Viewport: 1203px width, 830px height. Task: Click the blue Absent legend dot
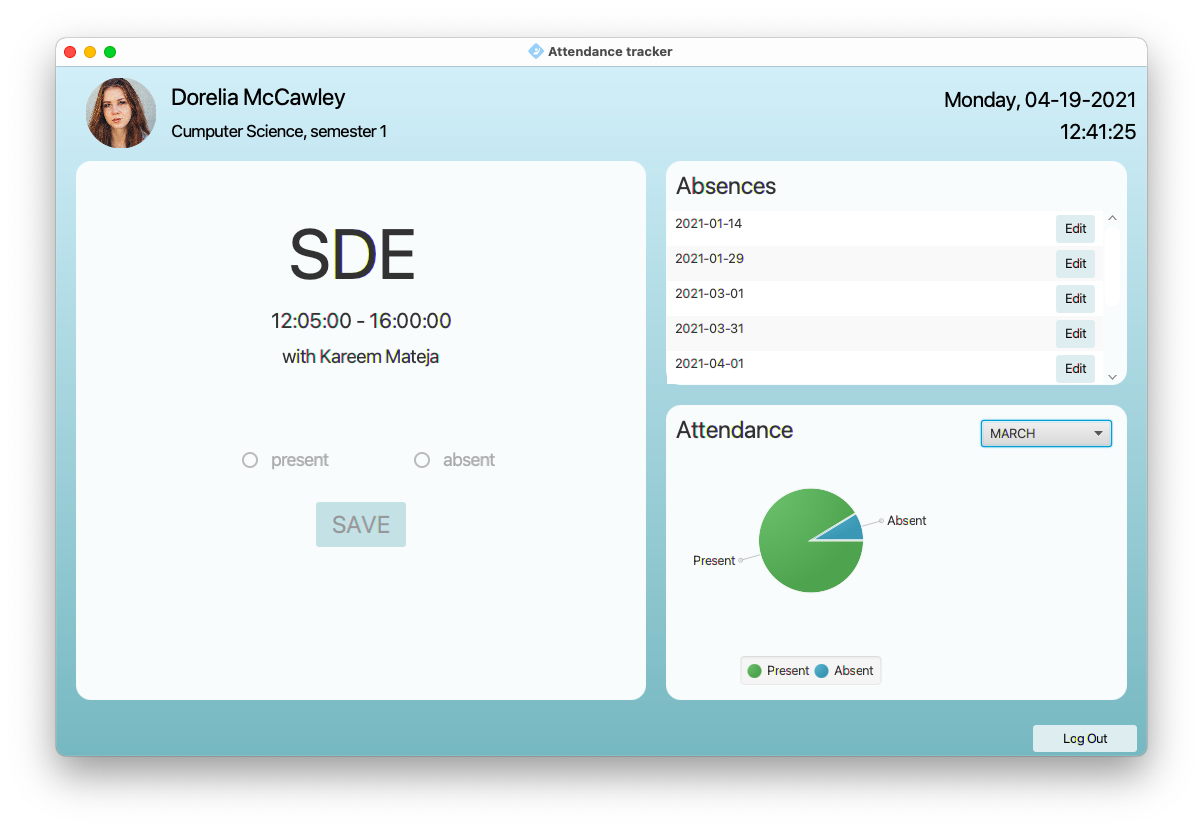tap(822, 671)
